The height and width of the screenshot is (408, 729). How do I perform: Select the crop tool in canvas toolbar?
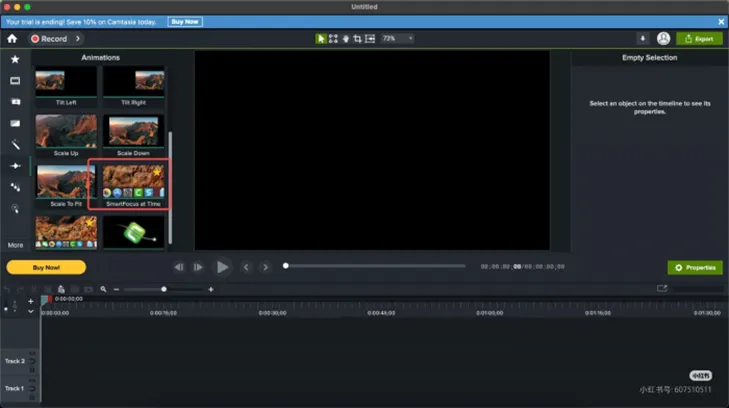coord(358,39)
